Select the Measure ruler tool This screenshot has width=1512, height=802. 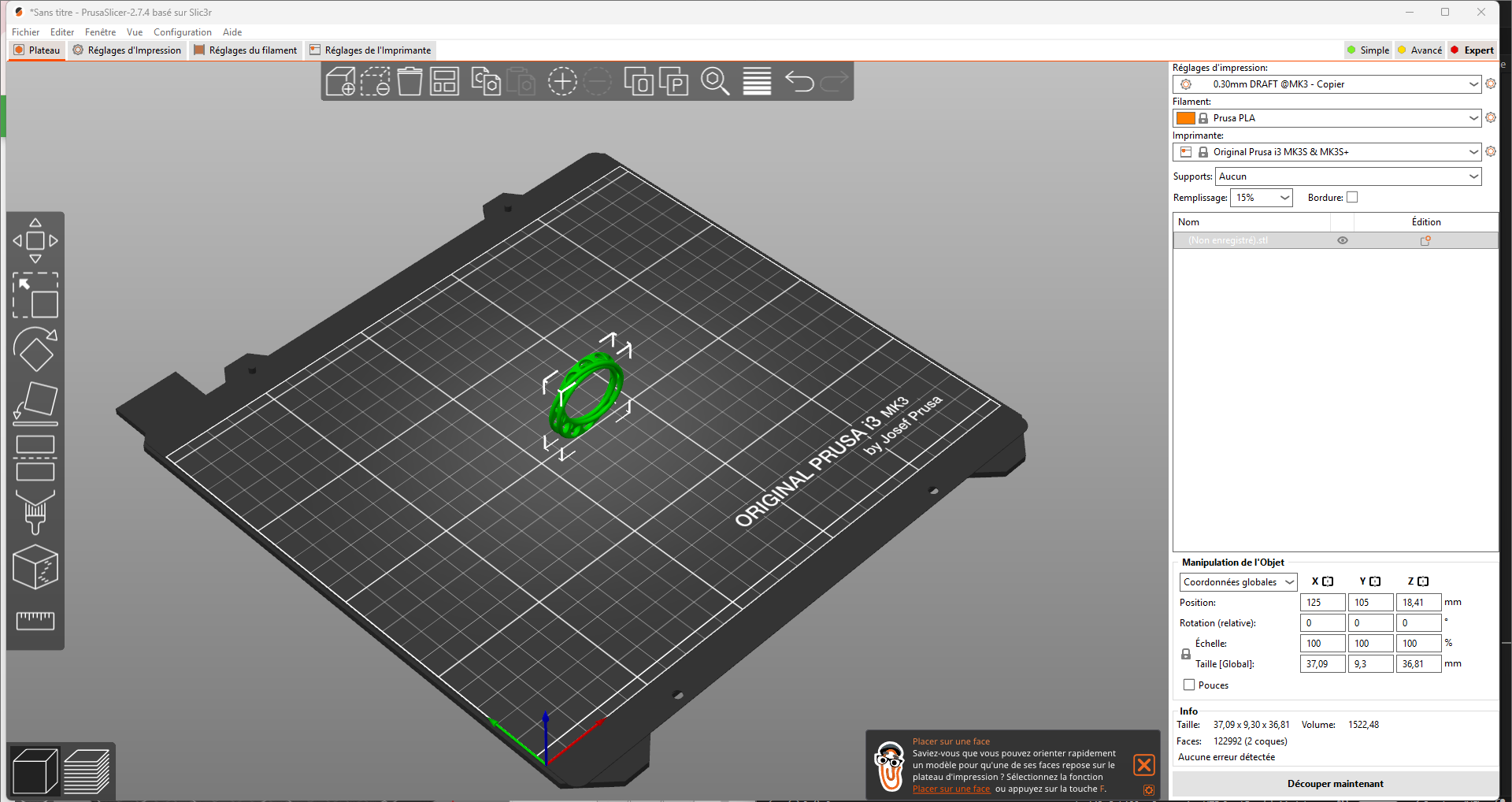point(35,621)
